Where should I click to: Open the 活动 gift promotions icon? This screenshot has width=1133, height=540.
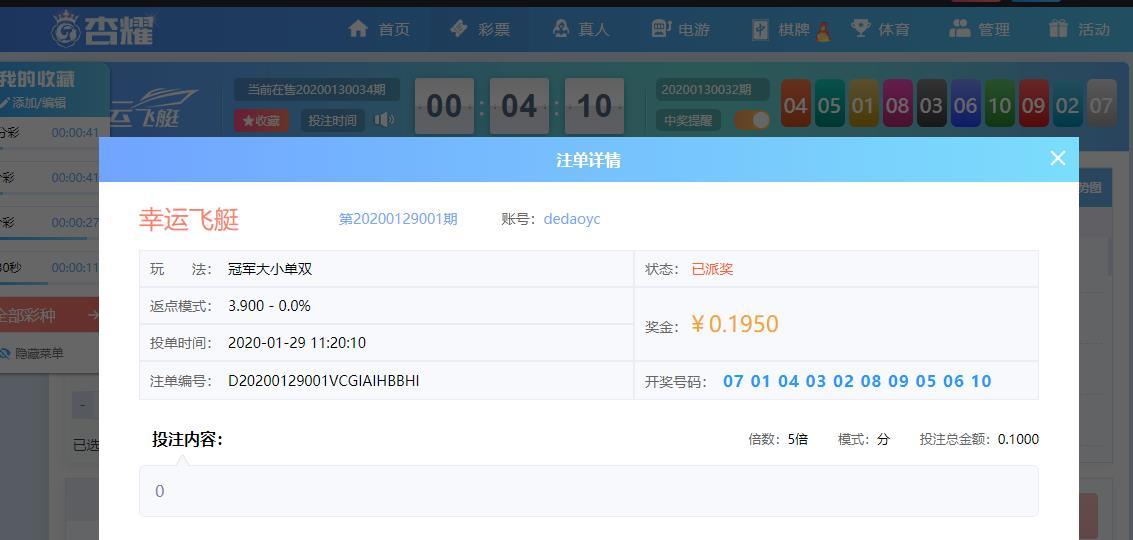[1059, 29]
